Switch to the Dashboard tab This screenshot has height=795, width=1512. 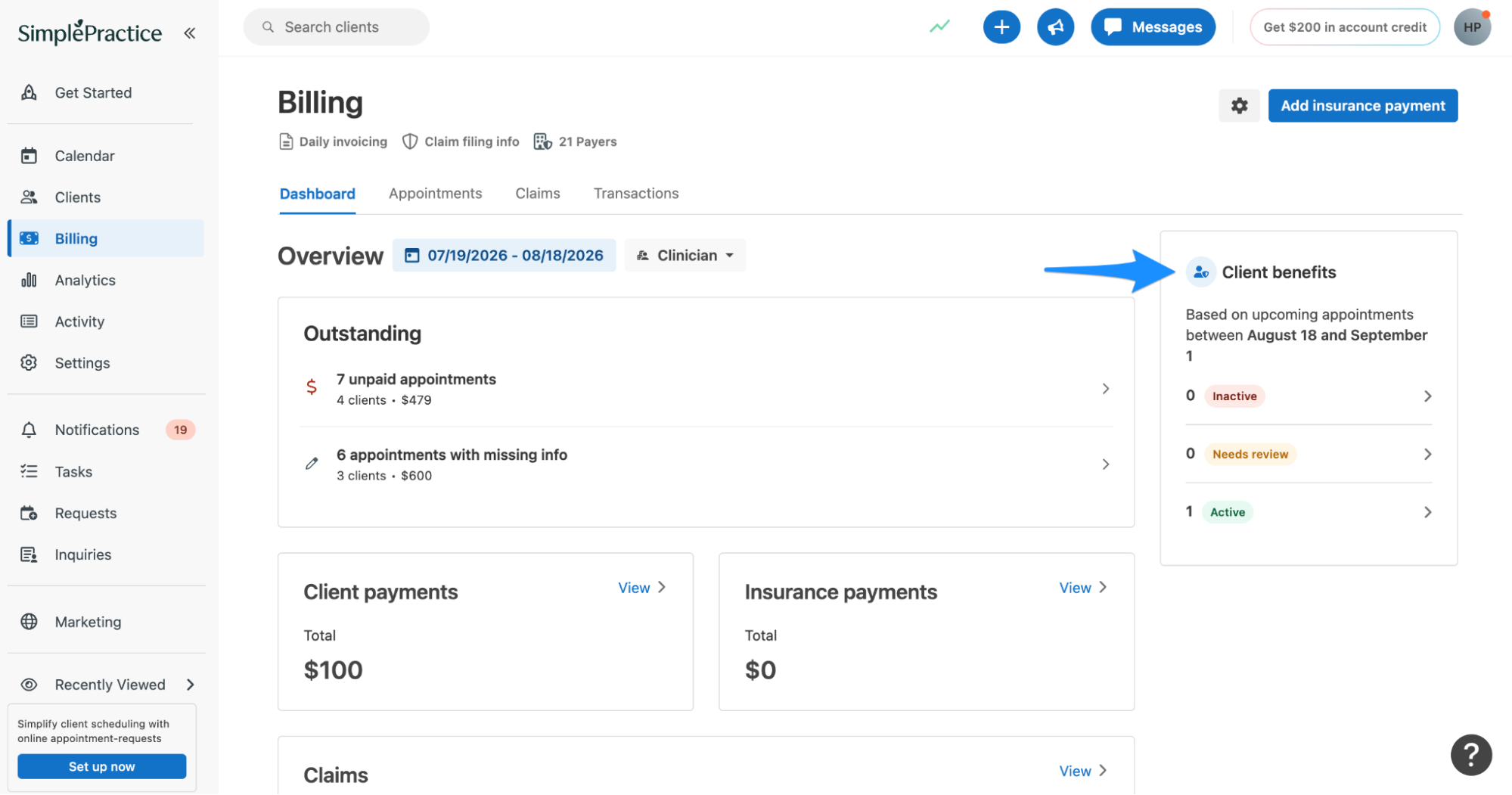(x=317, y=194)
